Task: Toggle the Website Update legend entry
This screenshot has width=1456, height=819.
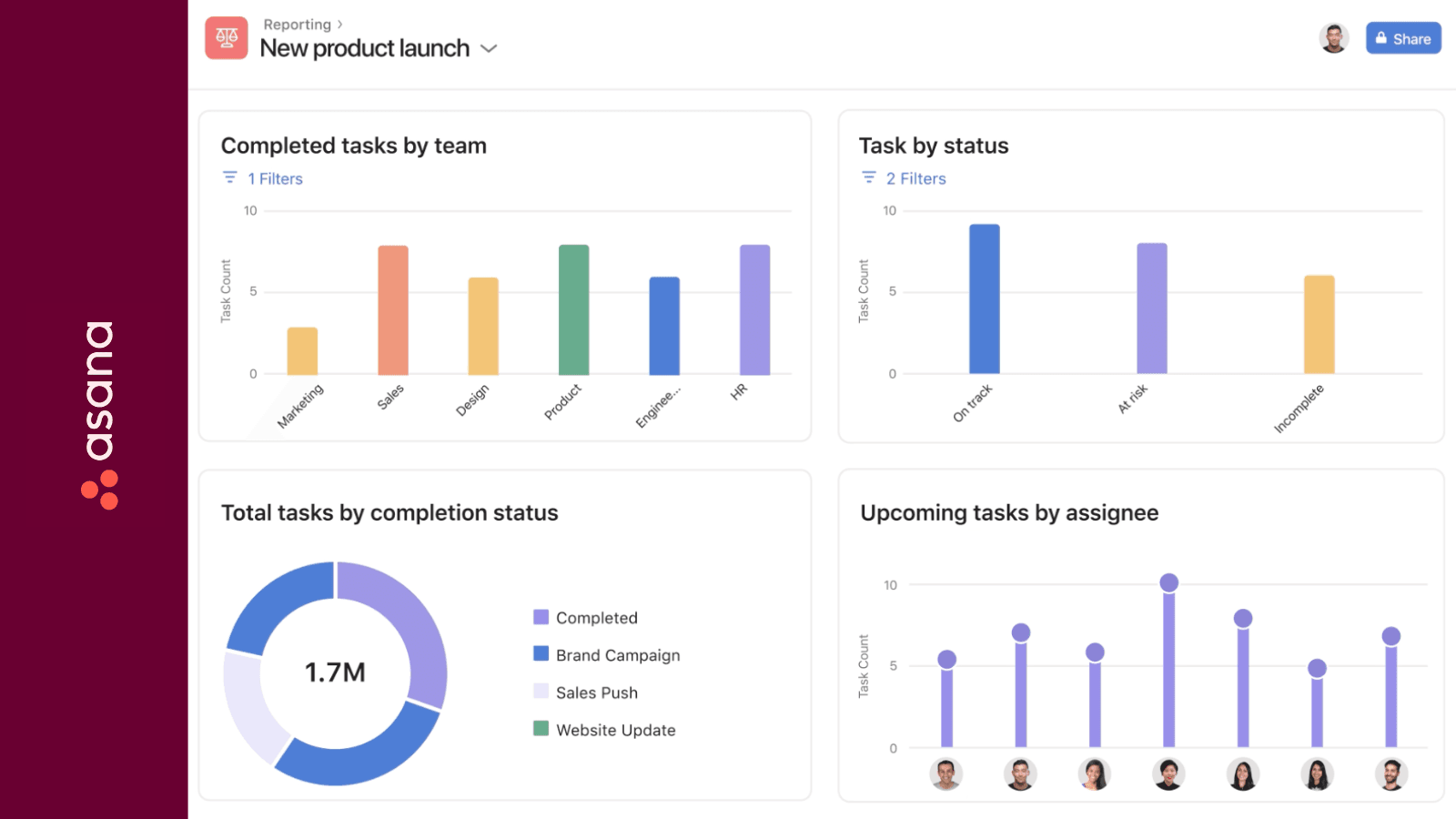Action: (x=615, y=729)
